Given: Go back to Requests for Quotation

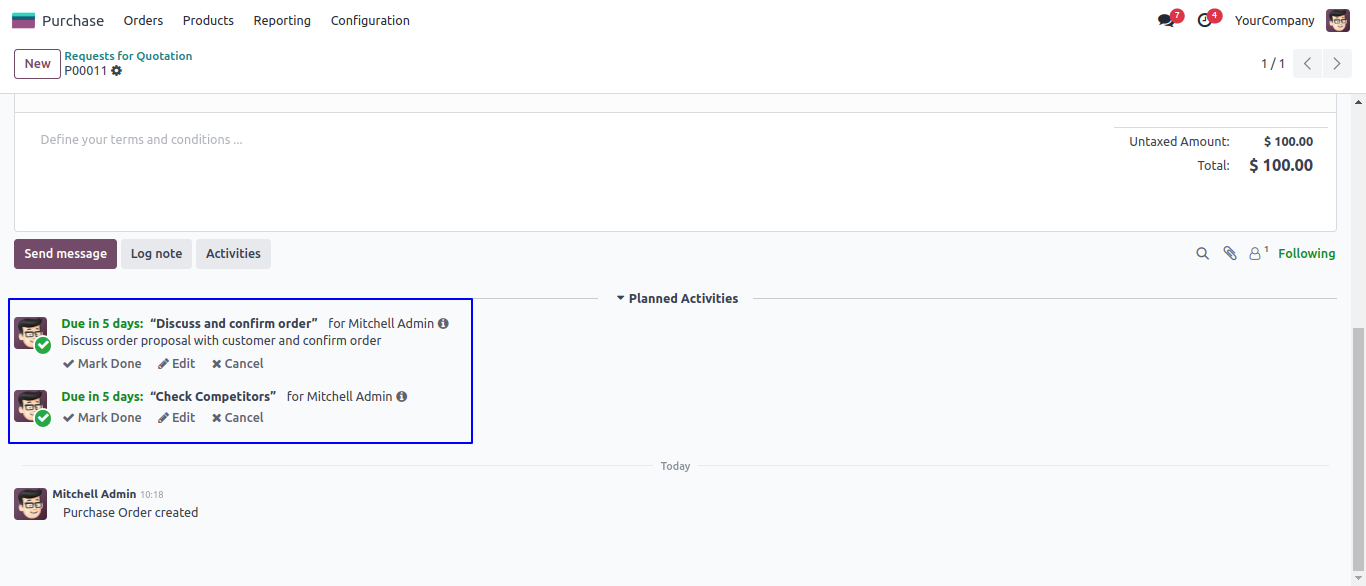Looking at the screenshot, I should pos(128,56).
